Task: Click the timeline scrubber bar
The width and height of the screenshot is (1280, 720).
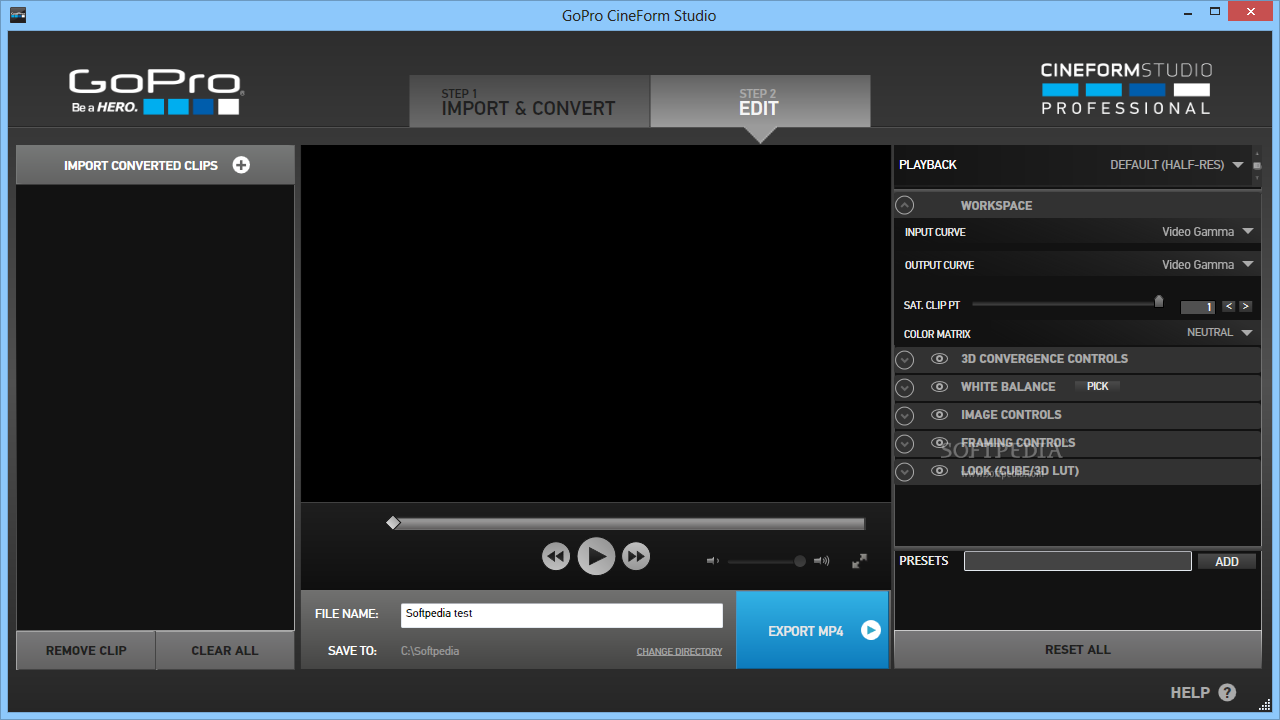Action: (630, 523)
